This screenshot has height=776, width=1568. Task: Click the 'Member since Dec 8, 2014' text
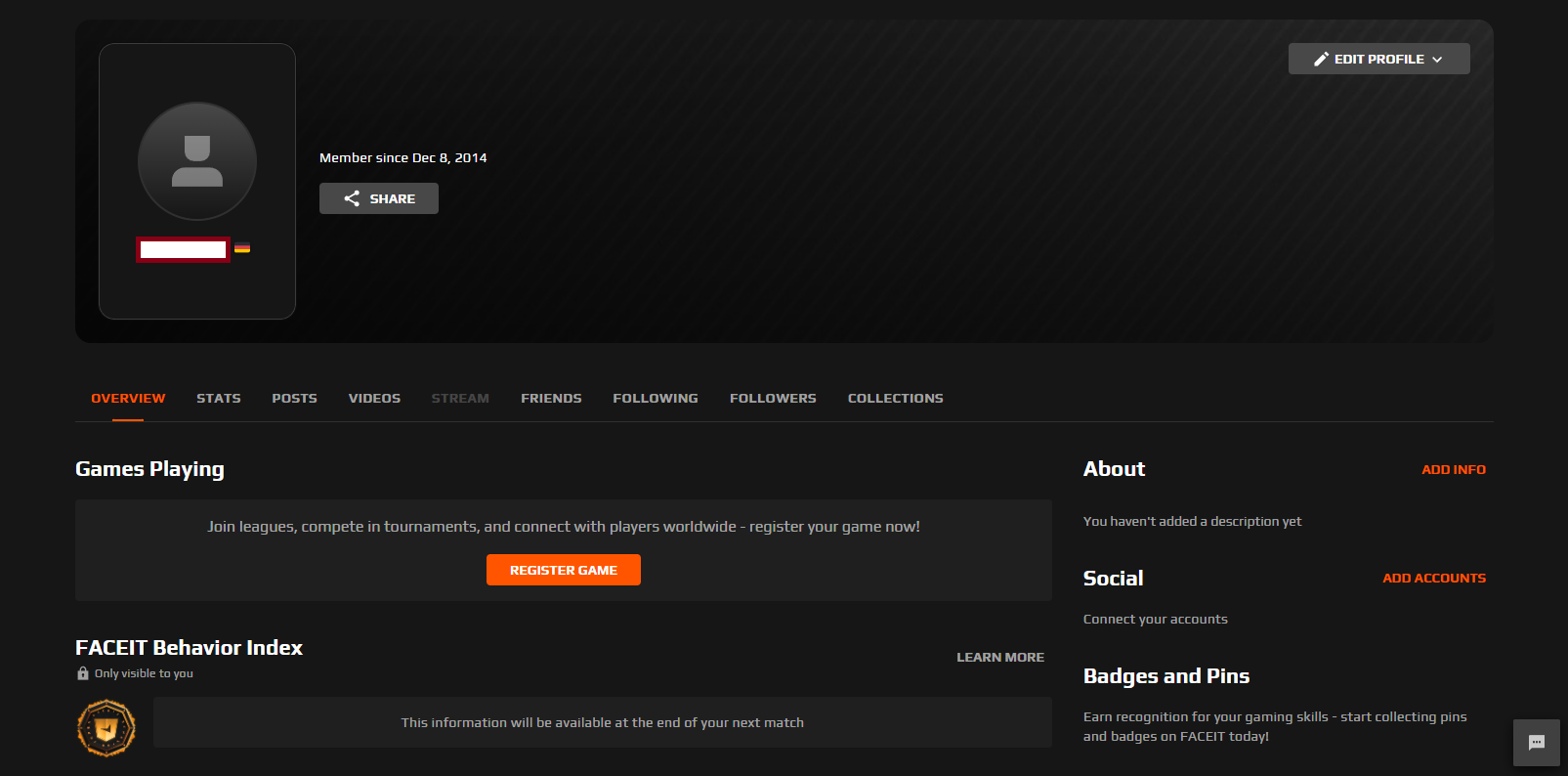click(x=403, y=157)
